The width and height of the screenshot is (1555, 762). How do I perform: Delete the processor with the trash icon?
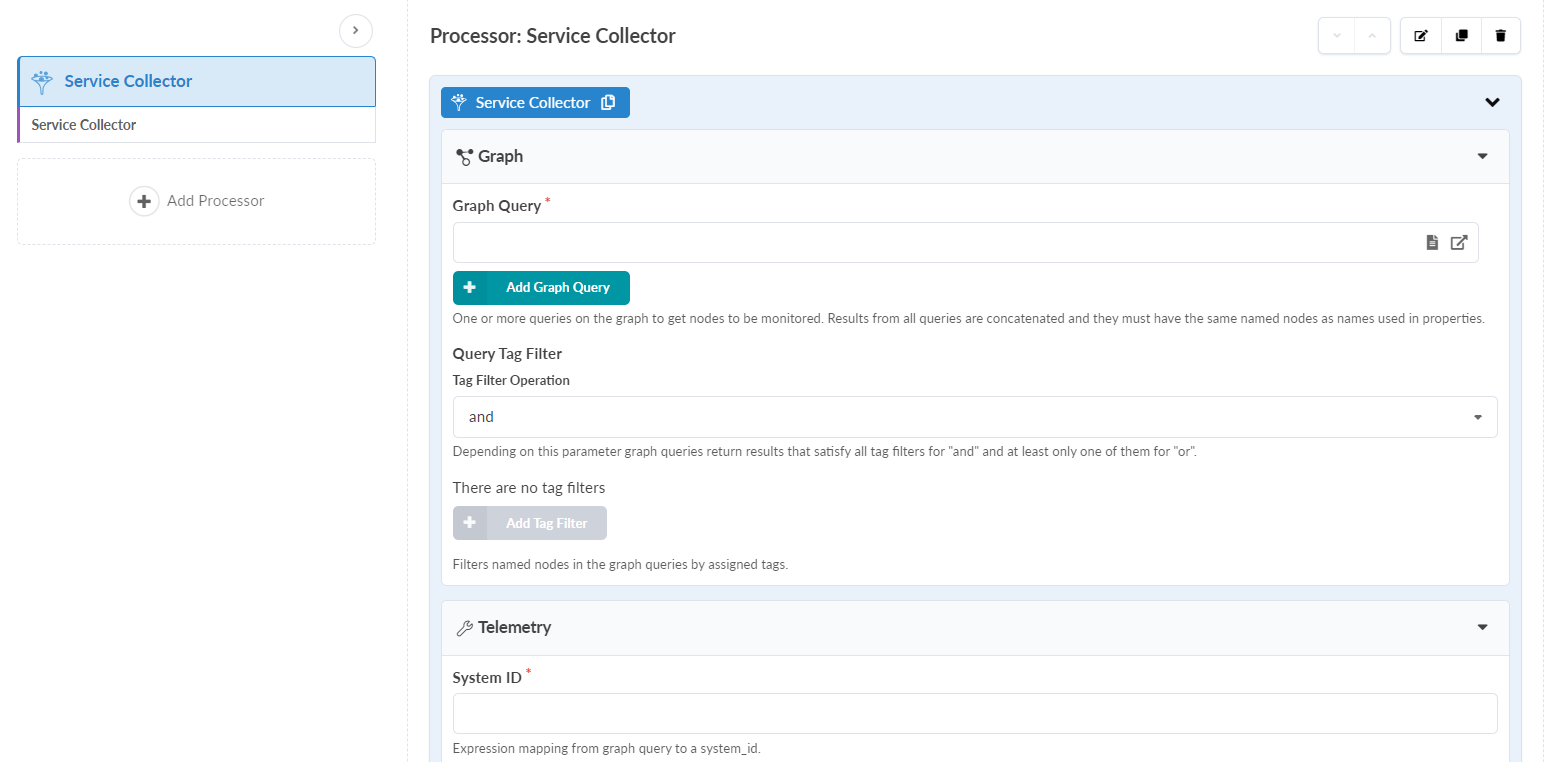click(1500, 36)
